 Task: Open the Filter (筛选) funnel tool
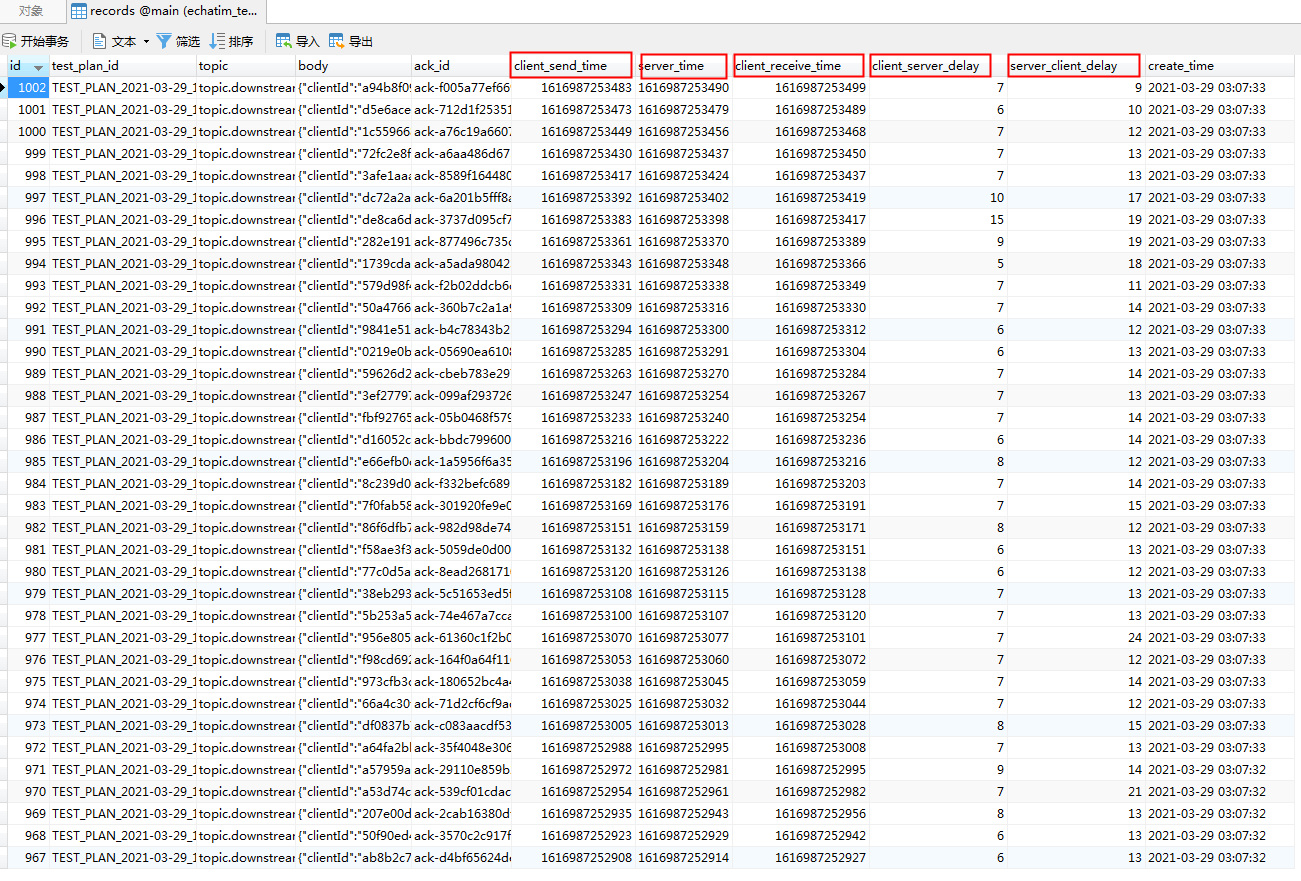[164, 41]
